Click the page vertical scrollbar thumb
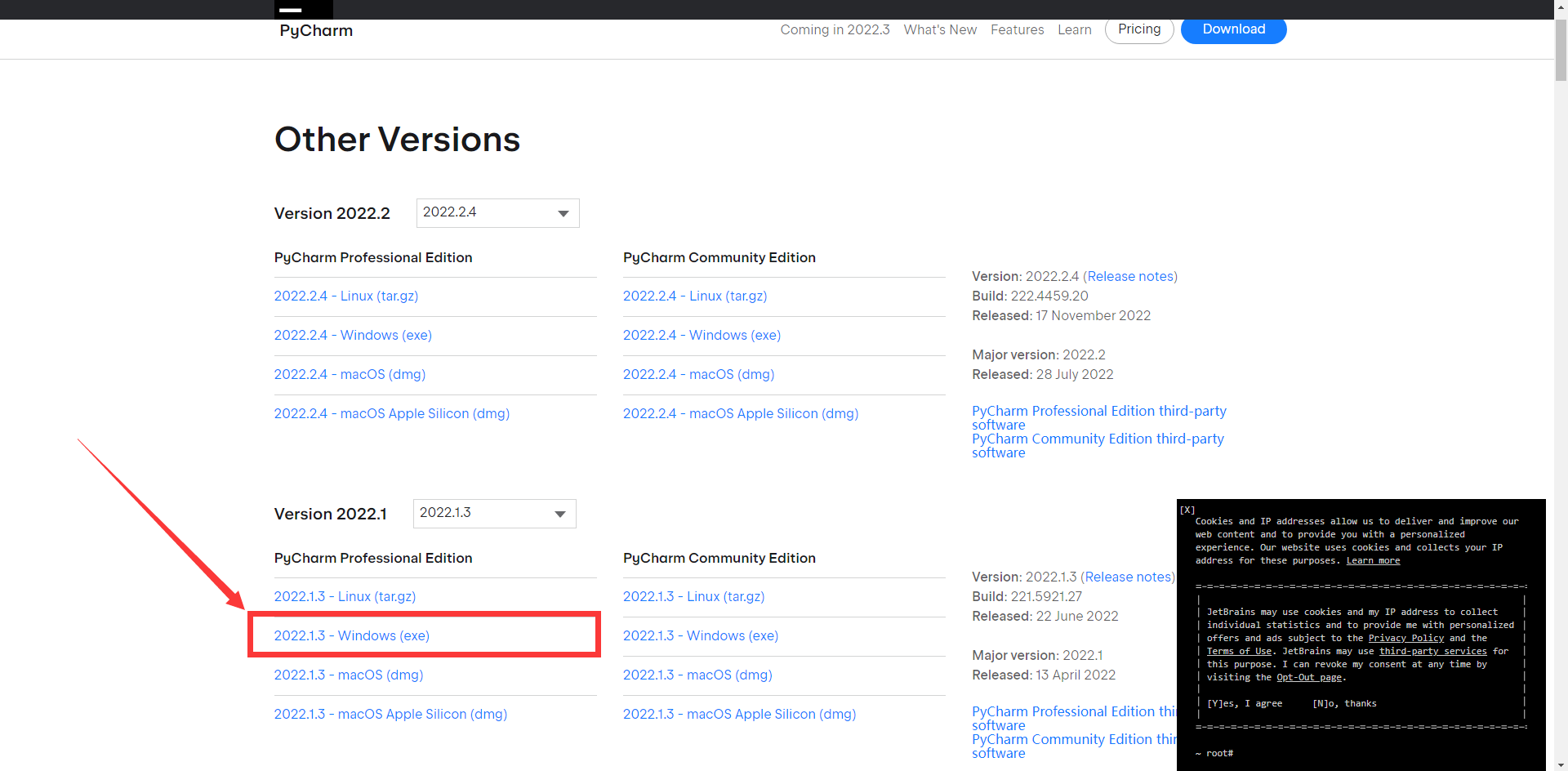The image size is (1568, 771). [1561, 51]
